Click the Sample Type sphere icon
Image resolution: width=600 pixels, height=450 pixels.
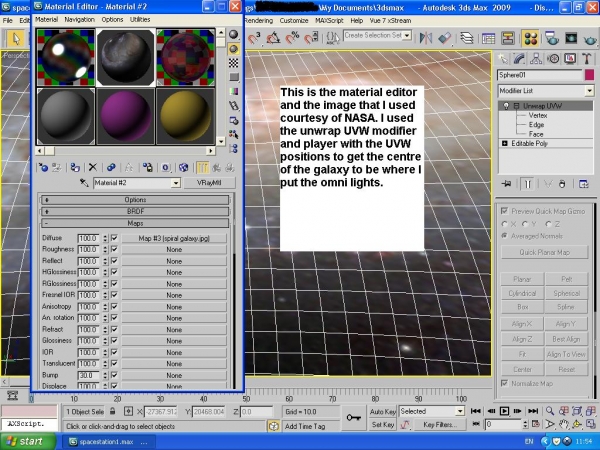click(x=233, y=34)
